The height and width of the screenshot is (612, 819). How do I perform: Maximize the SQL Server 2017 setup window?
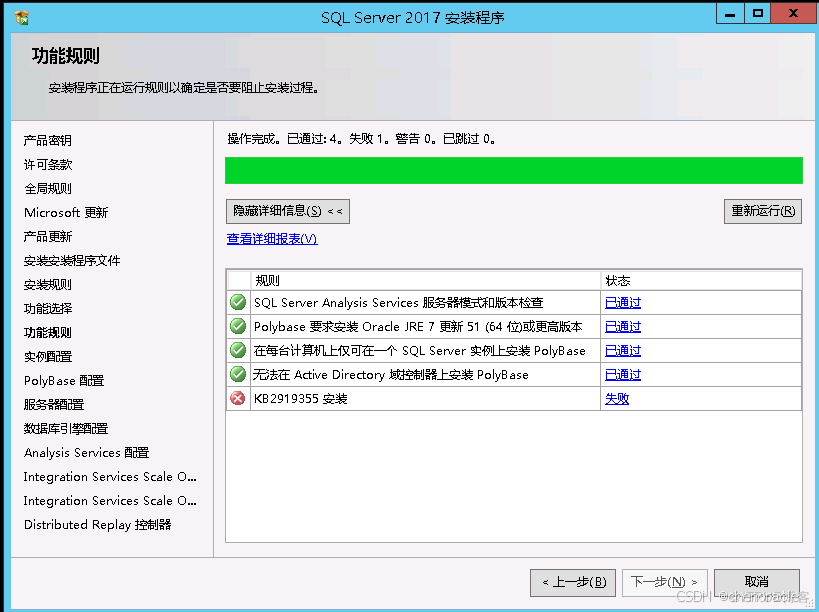[x=757, y=14]
